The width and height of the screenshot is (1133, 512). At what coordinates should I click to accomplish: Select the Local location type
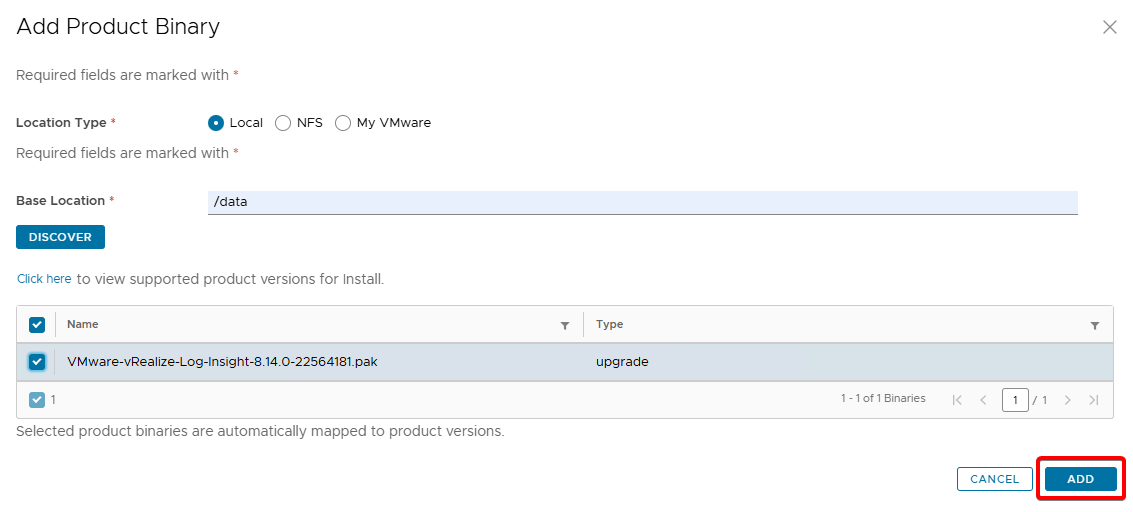coord(216,123)
